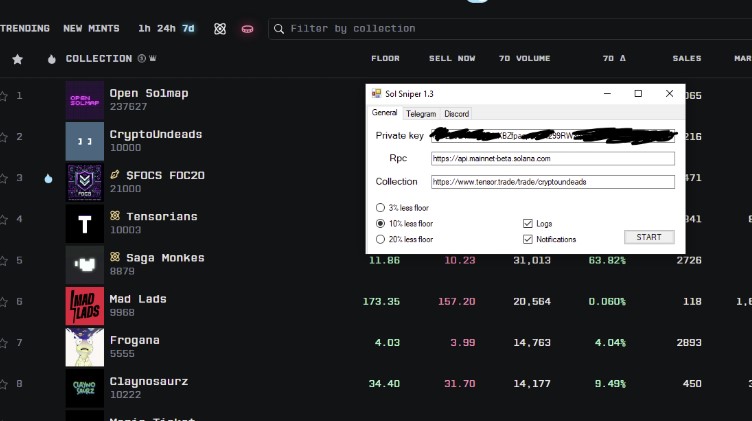
Task: Sort by the FLOOR column
Action: point(385,58)
